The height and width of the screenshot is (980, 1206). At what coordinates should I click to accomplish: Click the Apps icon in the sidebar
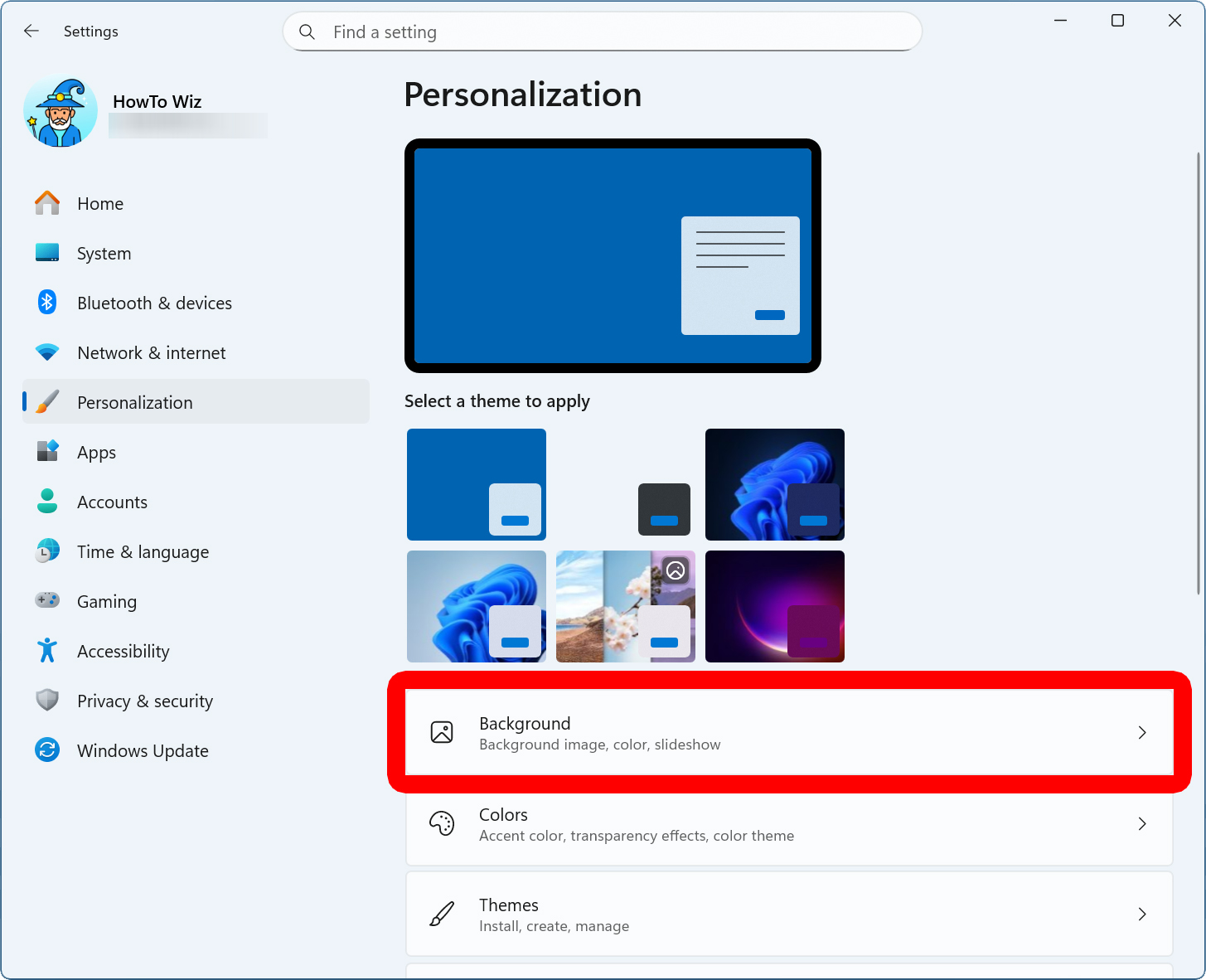point(47,452)
